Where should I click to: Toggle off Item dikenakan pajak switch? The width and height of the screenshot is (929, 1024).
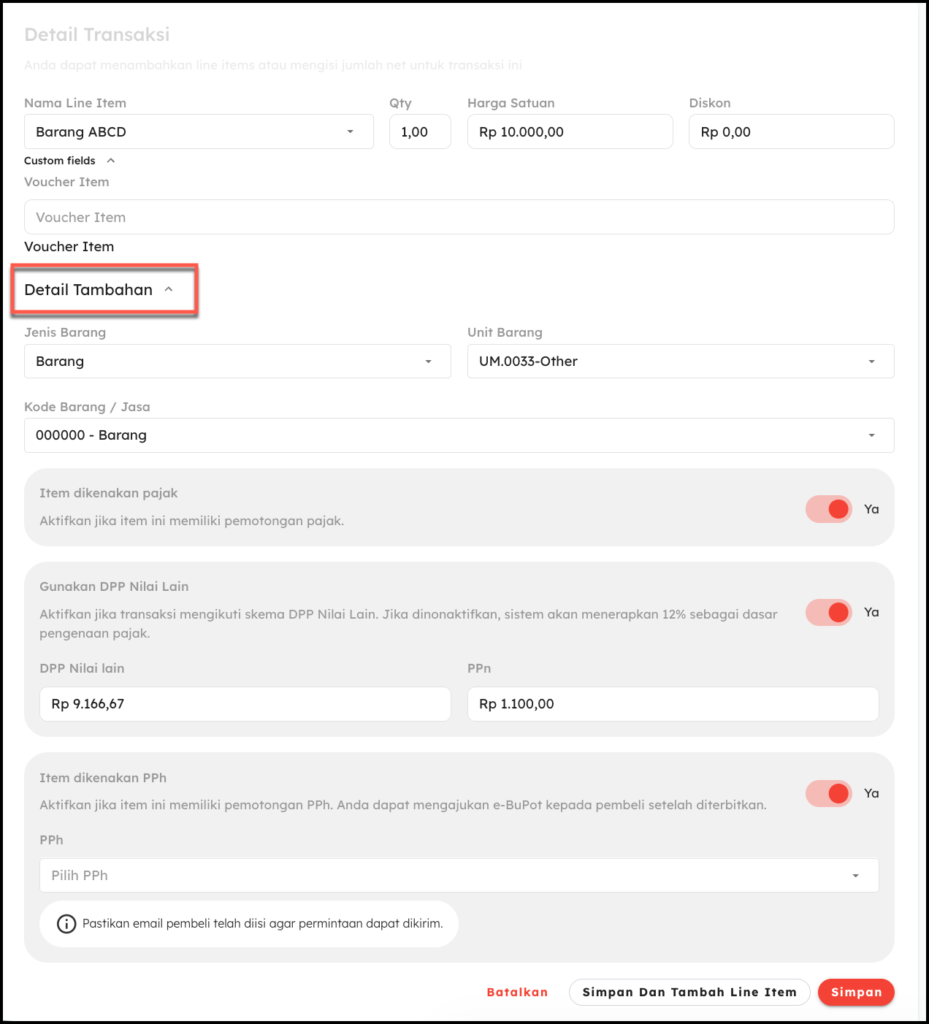(x=829, y=509)
